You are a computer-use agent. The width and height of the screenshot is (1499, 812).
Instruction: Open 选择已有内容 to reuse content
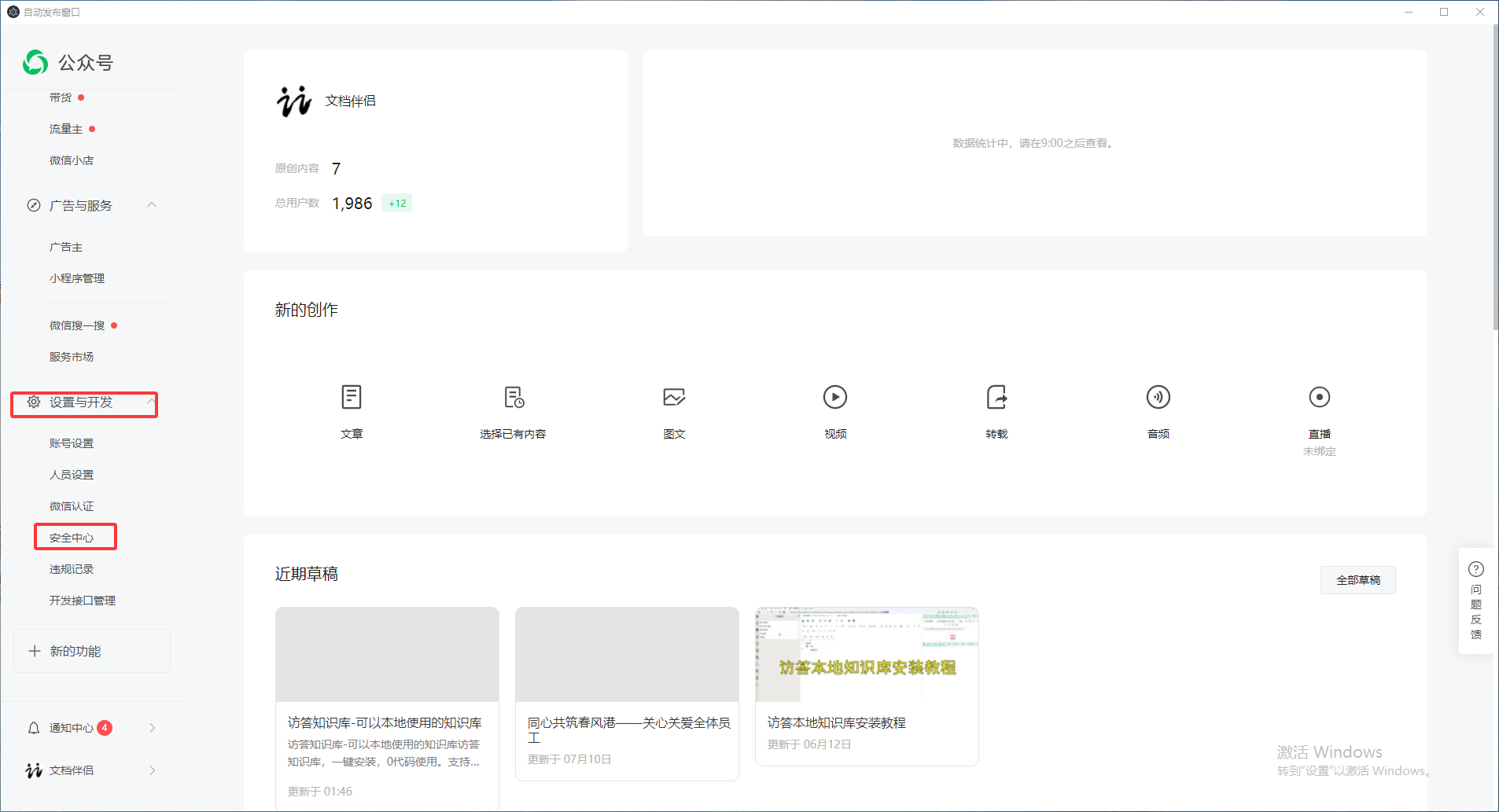pyautogui.click(x=513, y=413)
